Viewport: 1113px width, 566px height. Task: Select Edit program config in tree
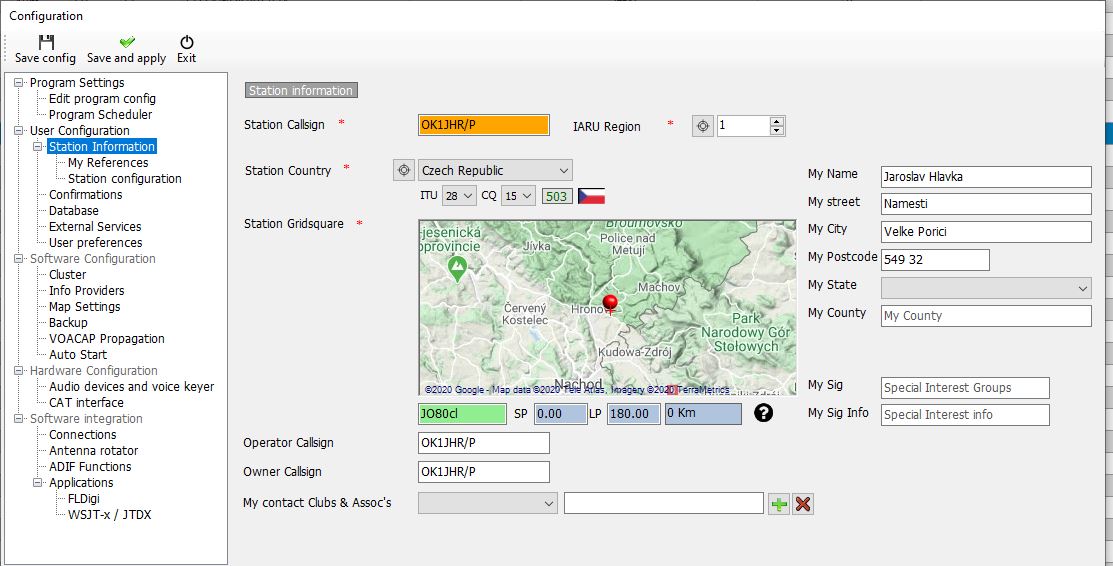[x=102, y=99]
